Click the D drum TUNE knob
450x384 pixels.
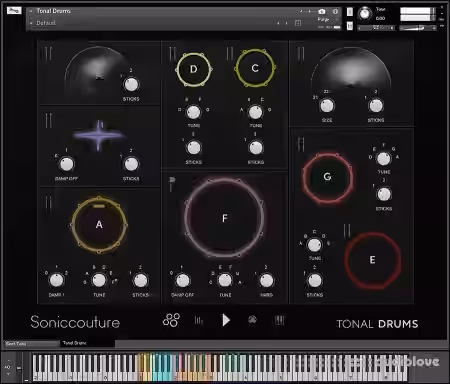click(194, 112)
